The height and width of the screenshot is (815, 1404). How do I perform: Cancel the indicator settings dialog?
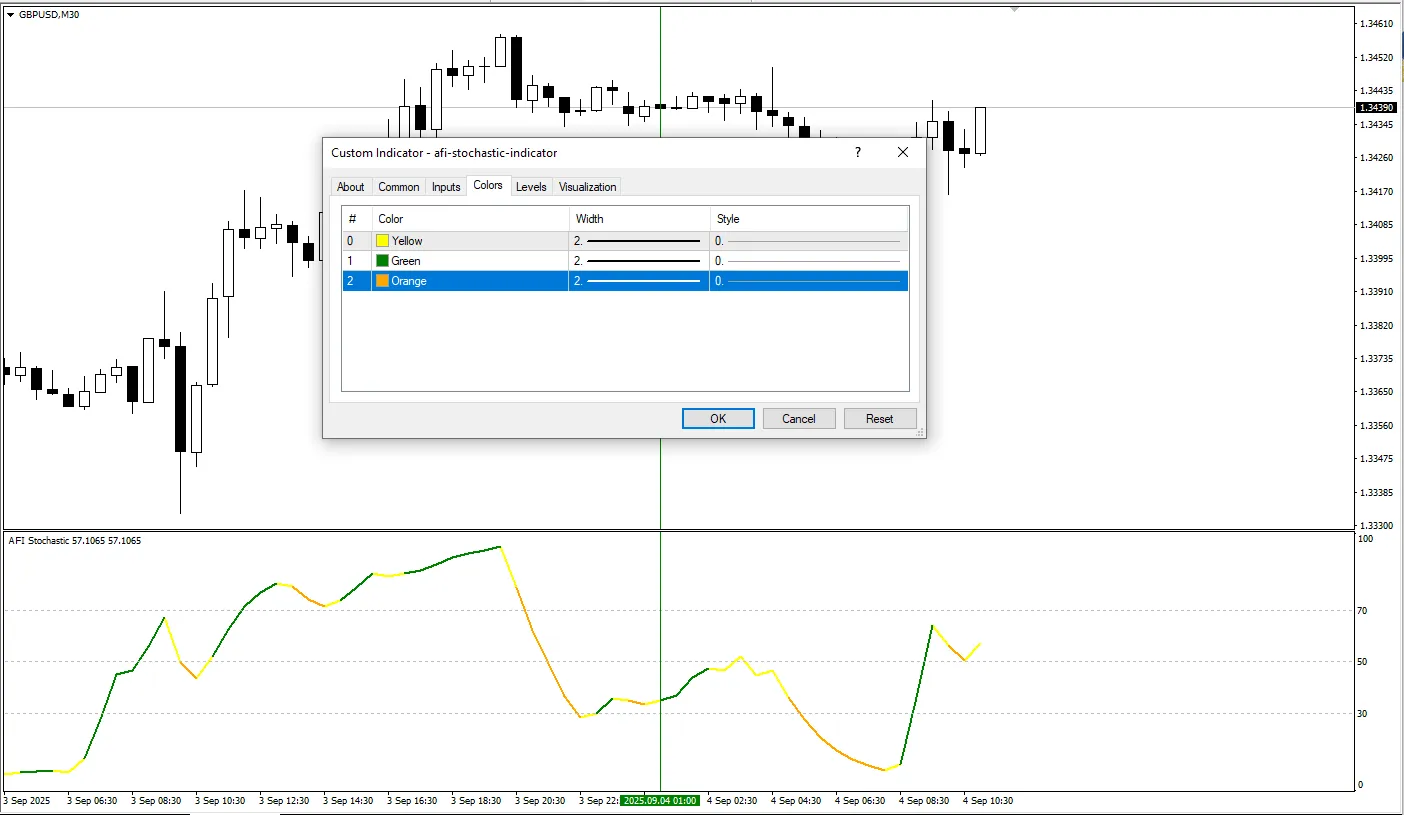pyautogui.click(x=799, y=418)
